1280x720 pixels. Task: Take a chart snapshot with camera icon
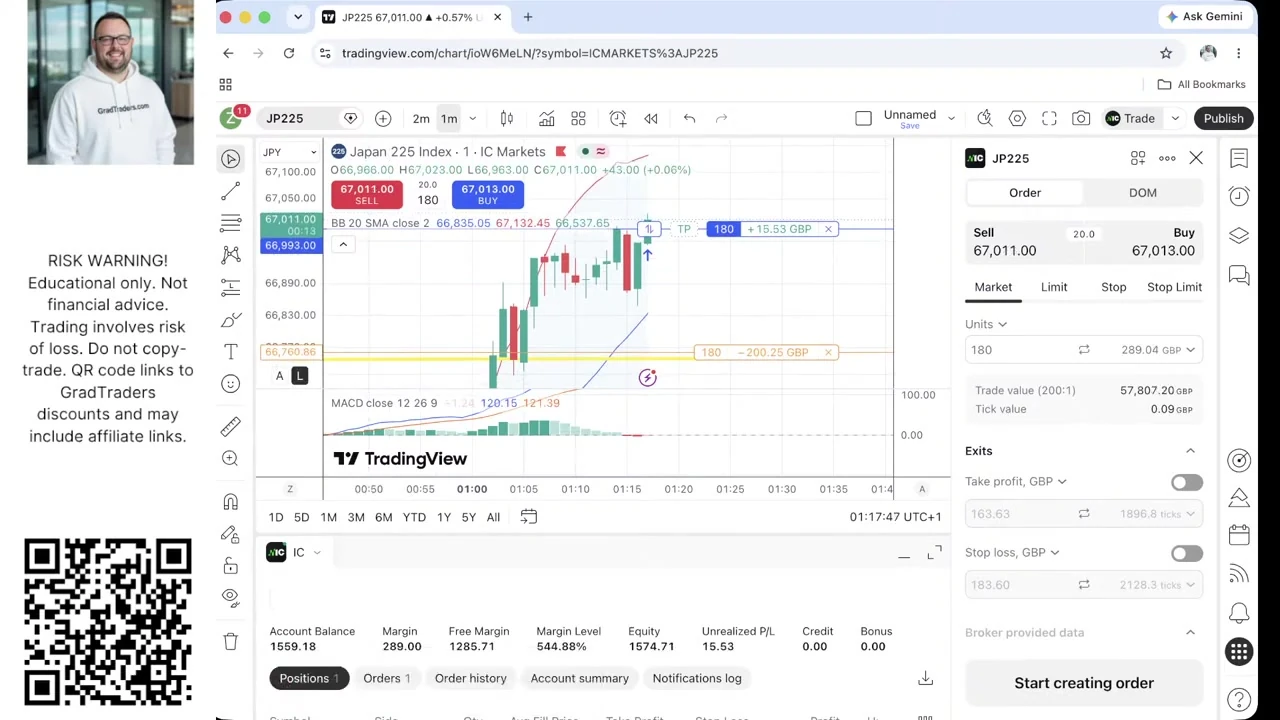pyautogui.click(x=1081, y=119)
